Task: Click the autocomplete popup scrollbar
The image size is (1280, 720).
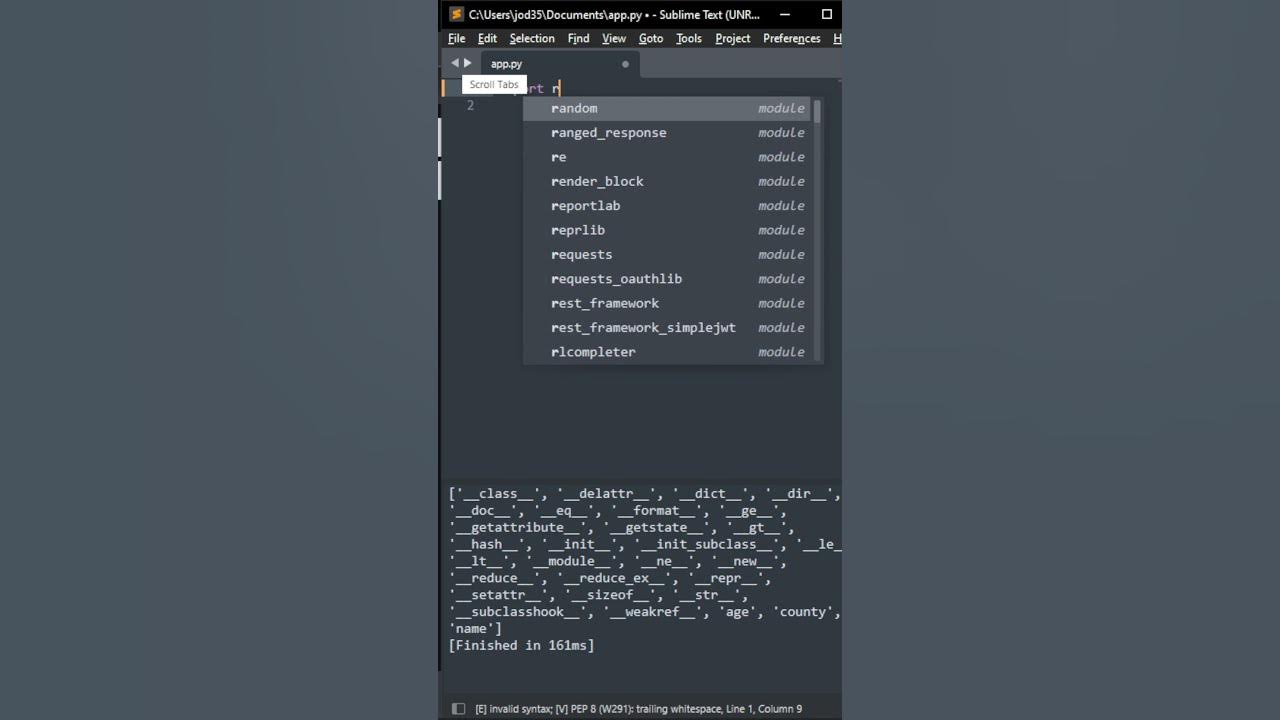Action: point(817,111)
